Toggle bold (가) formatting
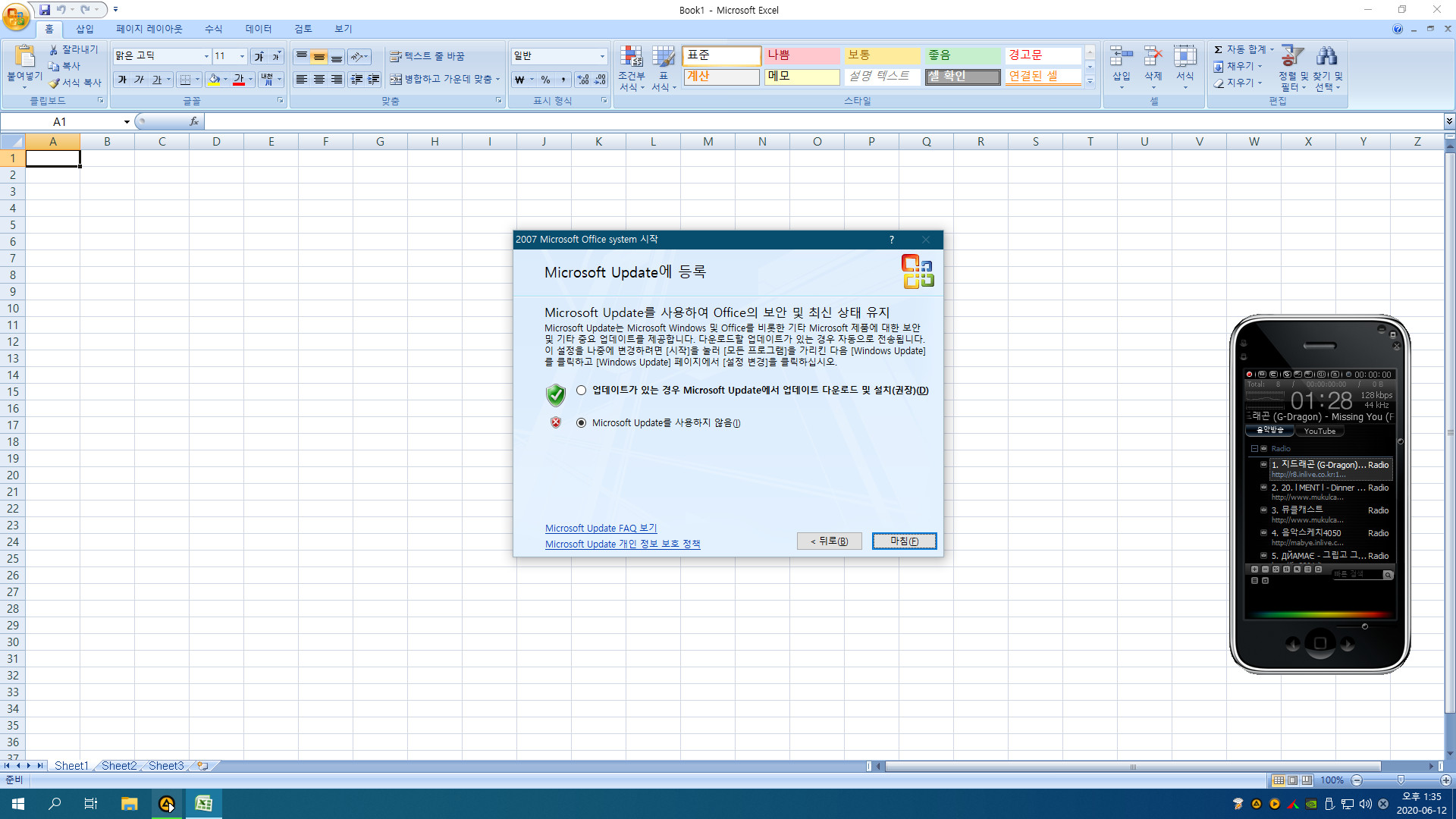This screenshot has height=819, width=1456. pos(122,80)
